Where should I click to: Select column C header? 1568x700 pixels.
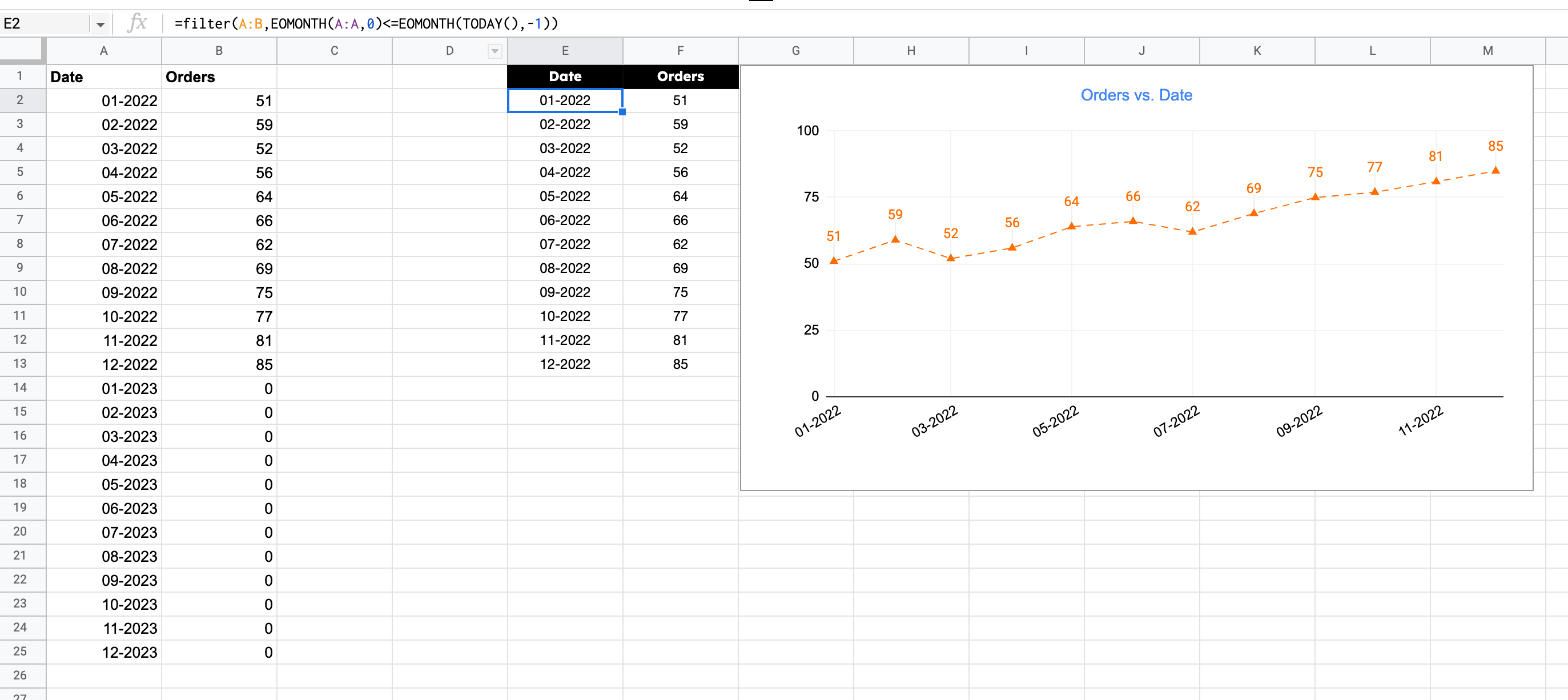(x=334, y=51)
